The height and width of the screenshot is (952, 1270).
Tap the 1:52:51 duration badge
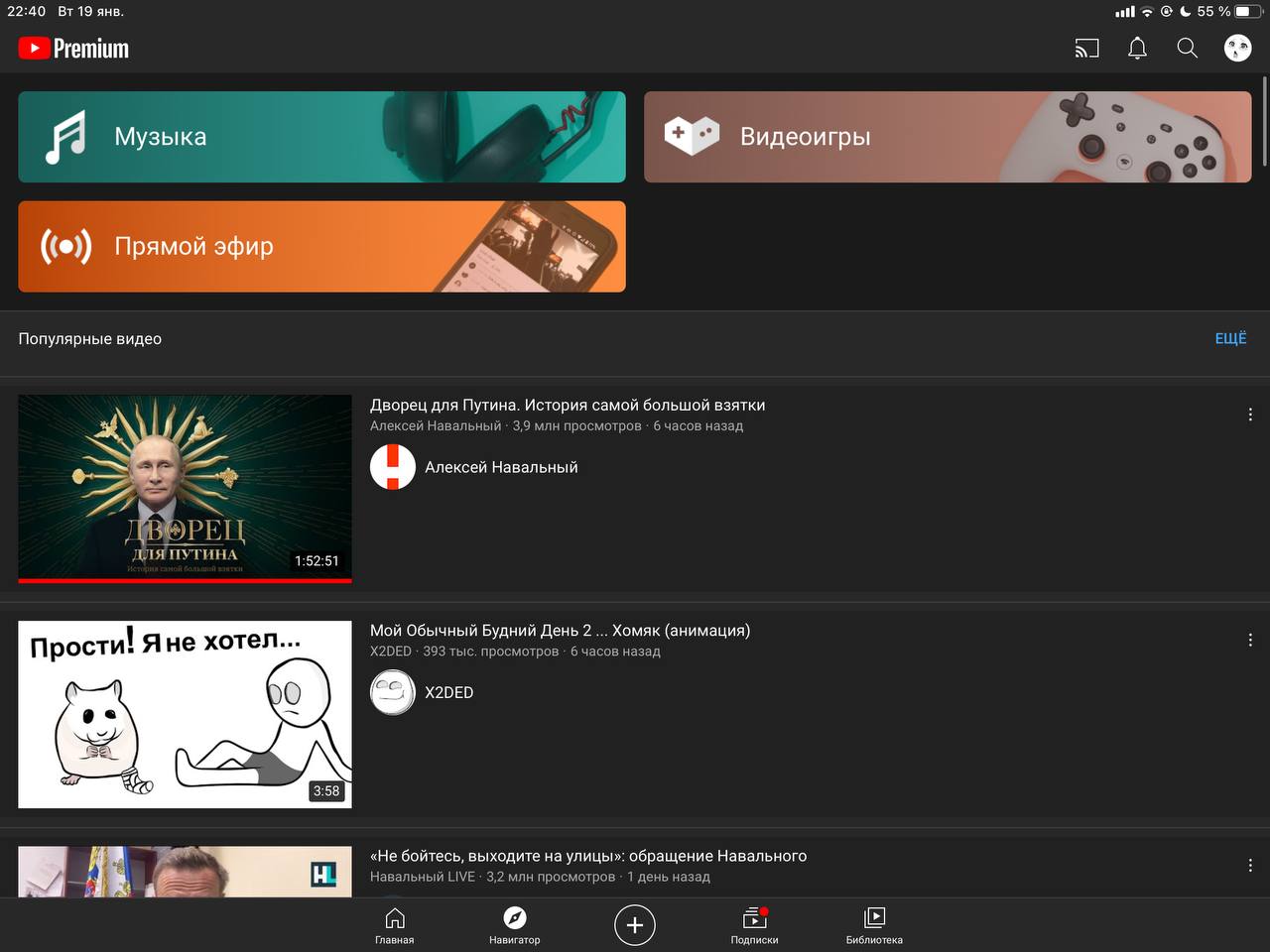click(x=317, y=560)
